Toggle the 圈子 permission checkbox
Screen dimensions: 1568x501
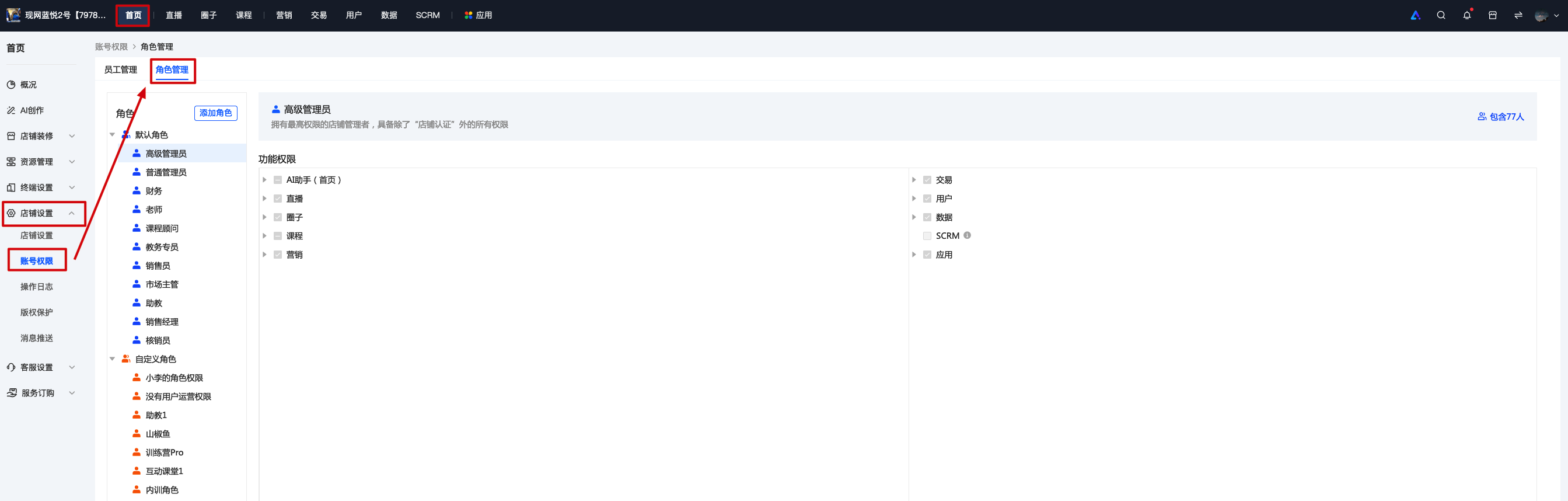(x=278, y=217)
